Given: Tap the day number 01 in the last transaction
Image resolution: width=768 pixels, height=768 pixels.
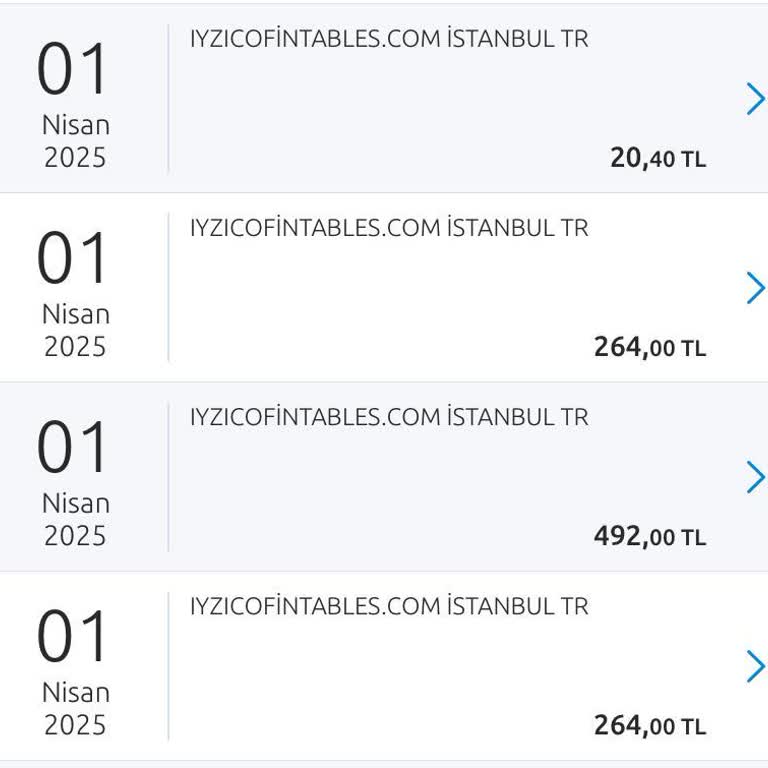Looking at the screenshot, I should (73, 637).
